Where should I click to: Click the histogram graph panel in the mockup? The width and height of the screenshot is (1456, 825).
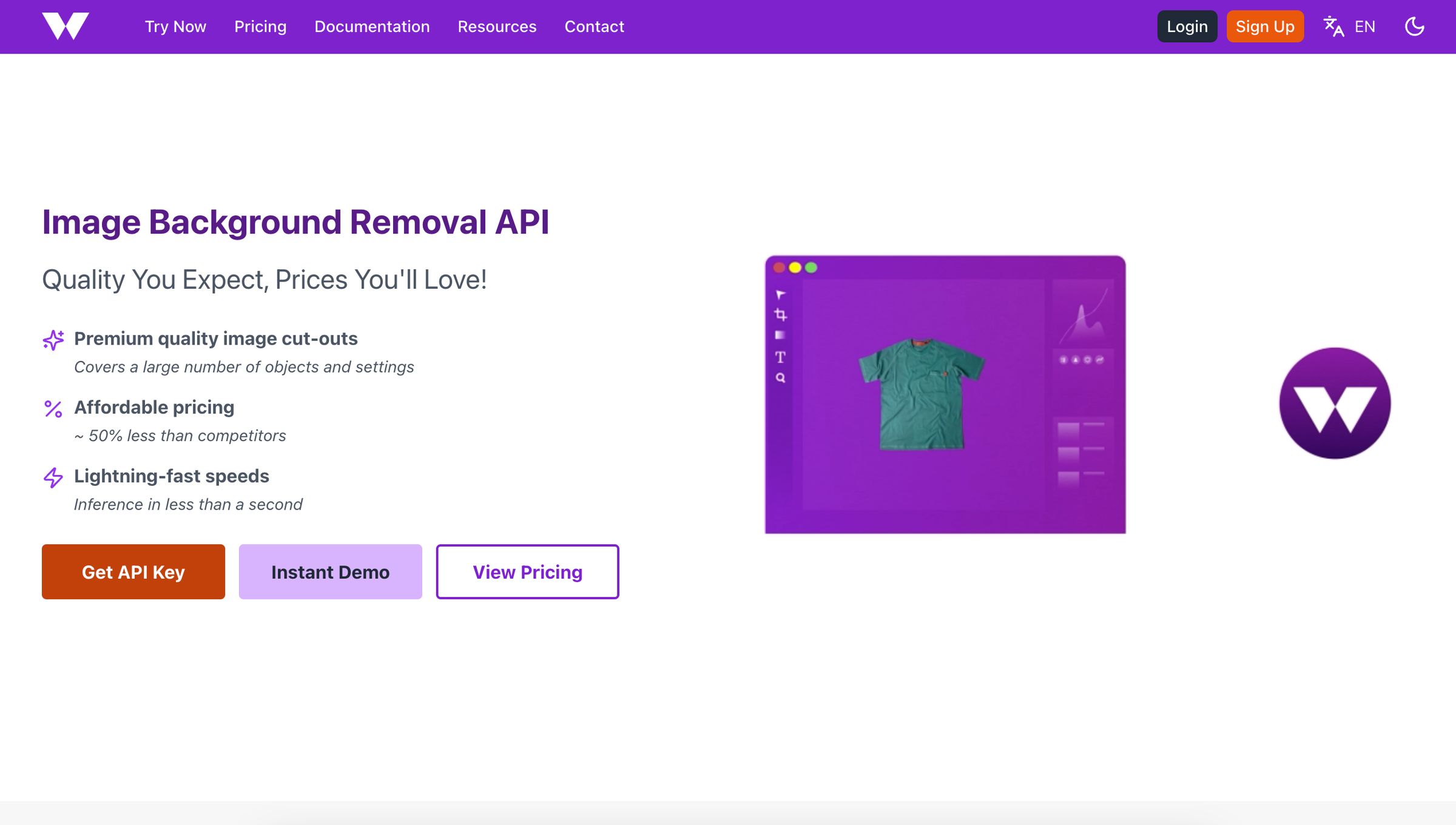pyautogui.click(x=1084, y=312)
